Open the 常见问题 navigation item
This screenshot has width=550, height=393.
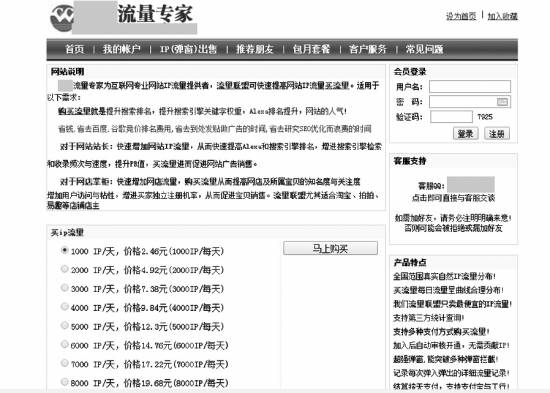(x=424, y=49)
